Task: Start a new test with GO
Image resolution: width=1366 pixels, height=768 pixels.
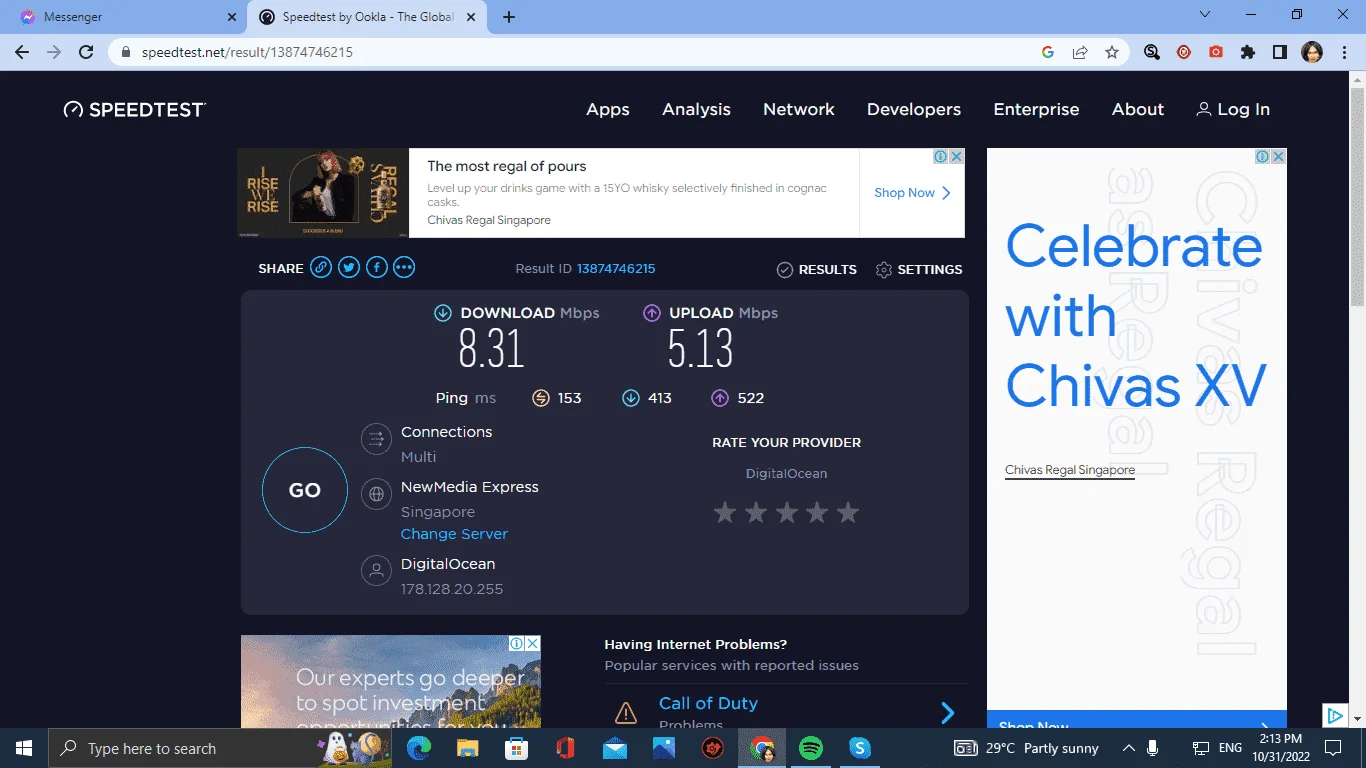Action: (x=305, y=490)
